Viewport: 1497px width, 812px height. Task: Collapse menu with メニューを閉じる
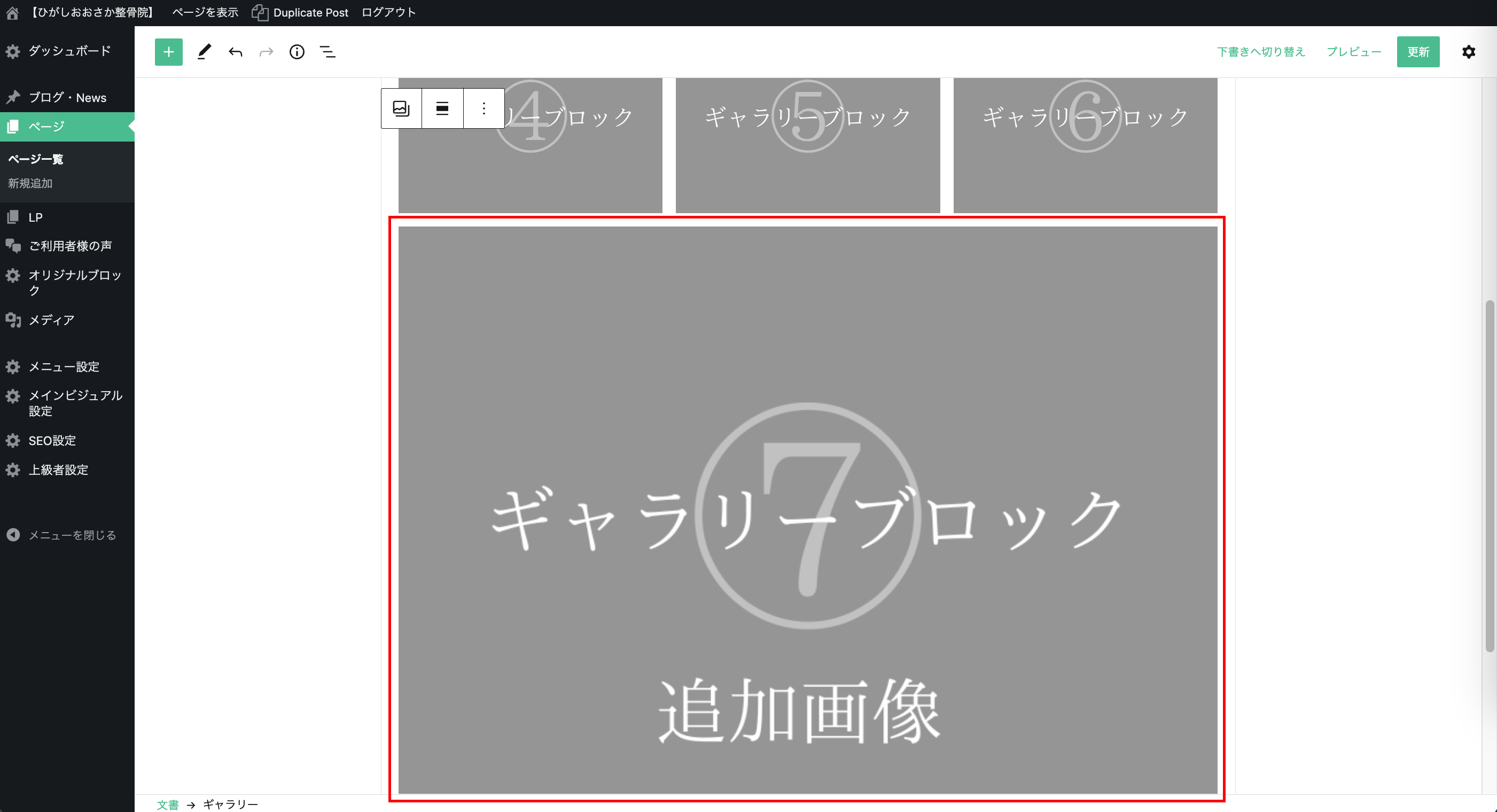72,535
